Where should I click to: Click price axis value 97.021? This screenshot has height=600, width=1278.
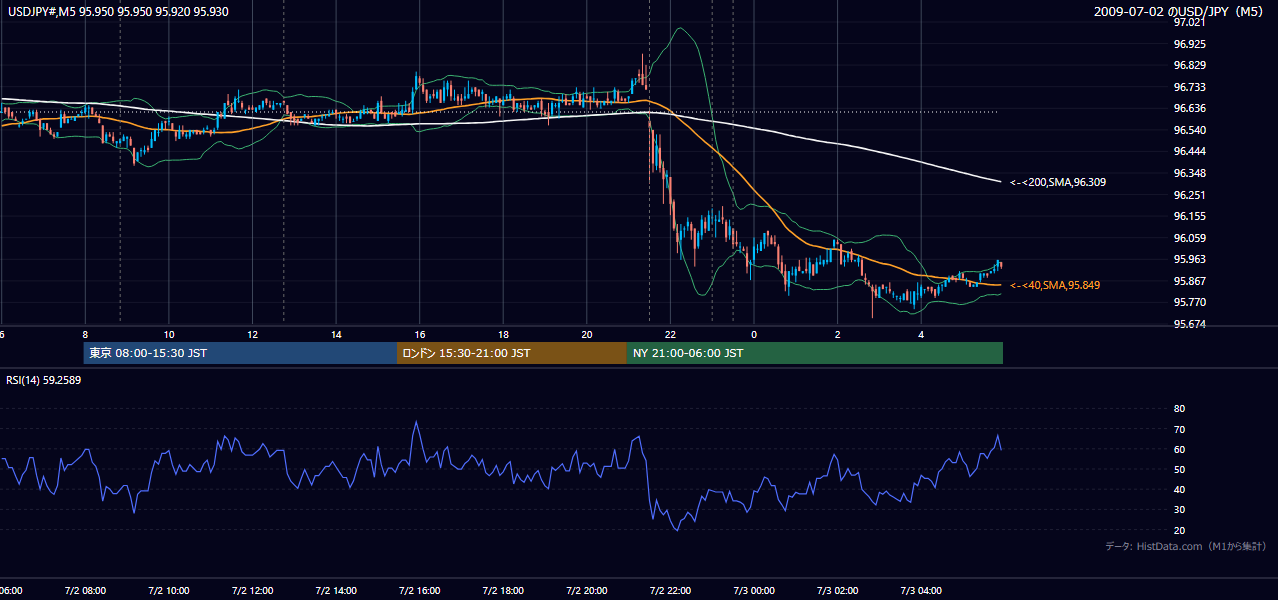click(1190, 23)
